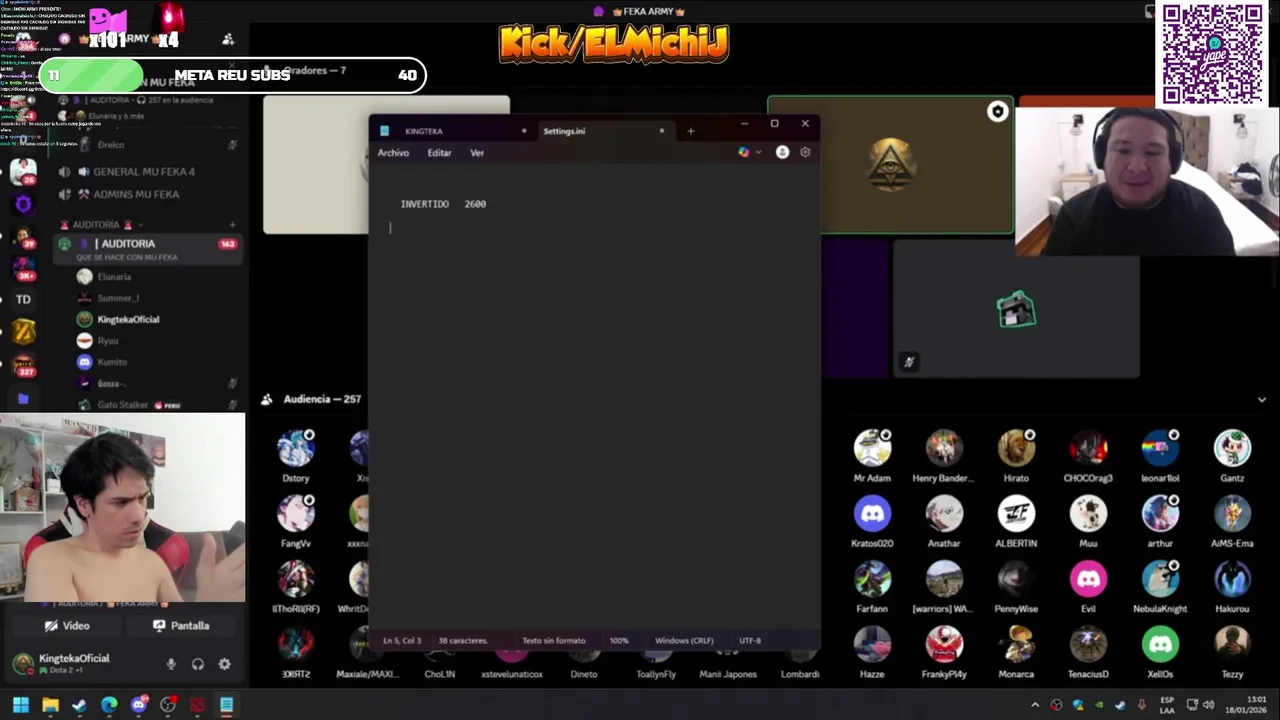Open Notepad from the taskbar

tap(227, 705)
